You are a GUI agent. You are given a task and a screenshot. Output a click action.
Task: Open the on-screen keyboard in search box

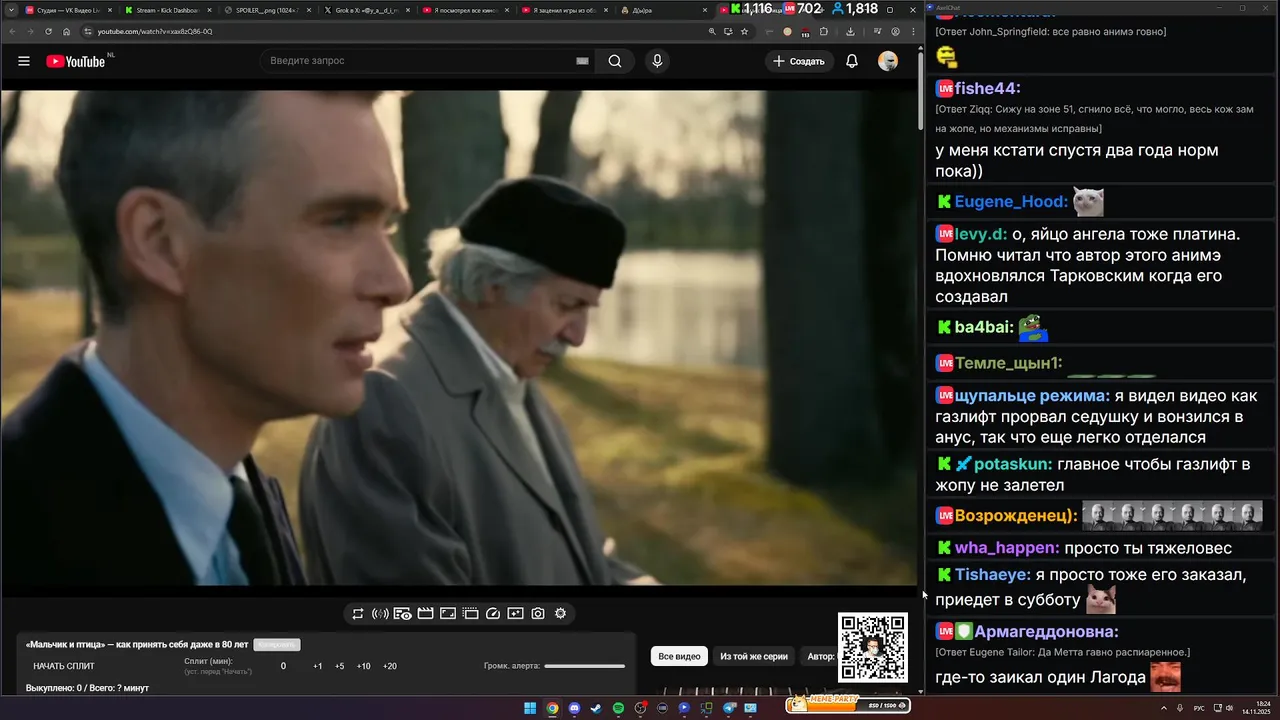582,61
